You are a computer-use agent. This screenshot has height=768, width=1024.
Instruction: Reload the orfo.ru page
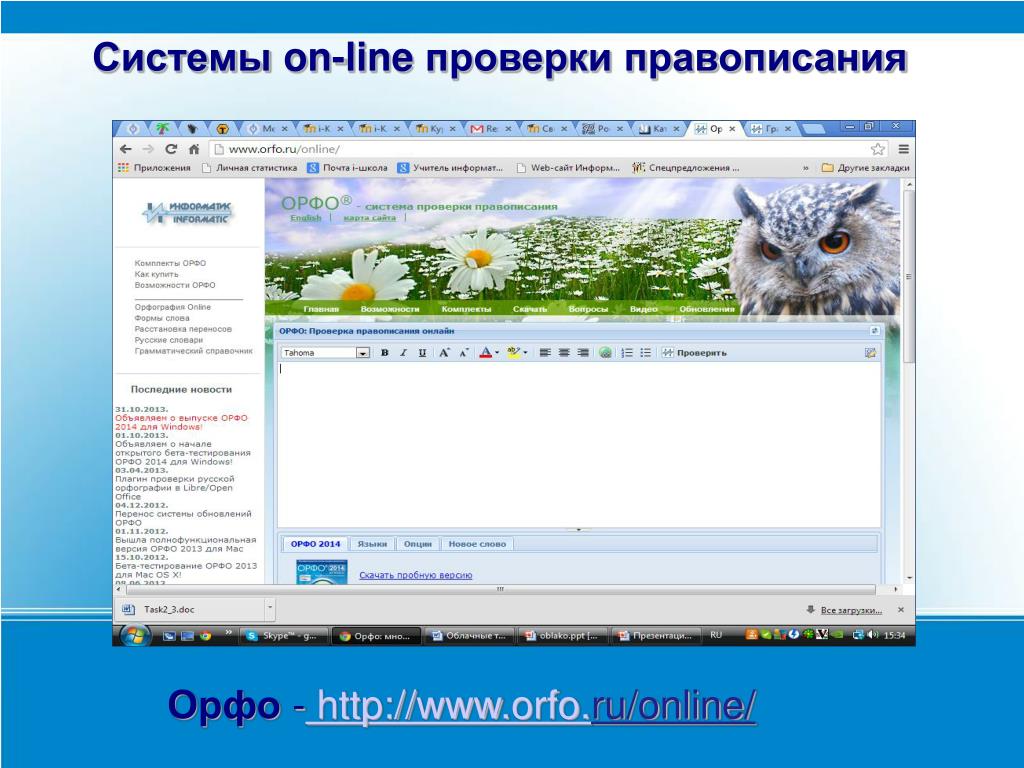pos(171,149)
